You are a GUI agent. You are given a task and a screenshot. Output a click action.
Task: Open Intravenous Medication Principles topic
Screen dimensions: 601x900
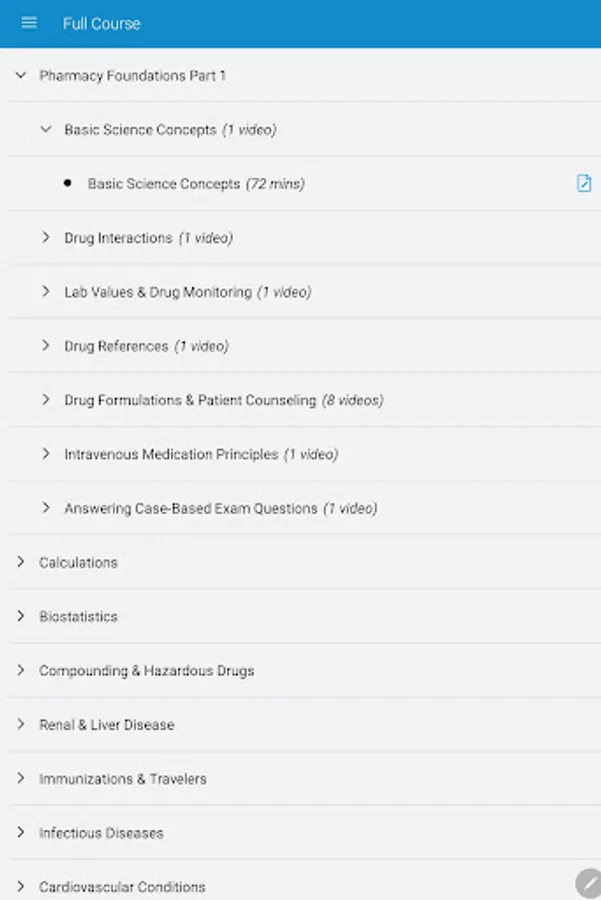point(200,454)
